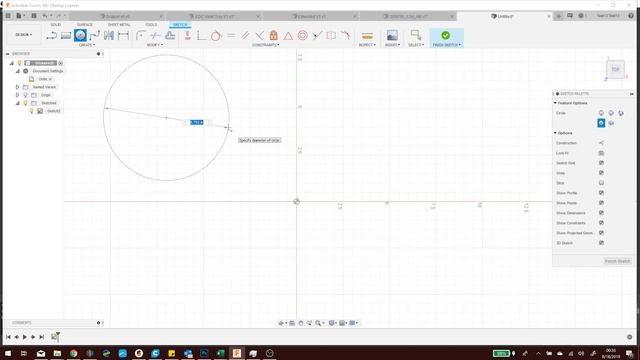Toggle Show Dimensions checkbox
Screen dimensions: 640x360
[x=601, y=213]
